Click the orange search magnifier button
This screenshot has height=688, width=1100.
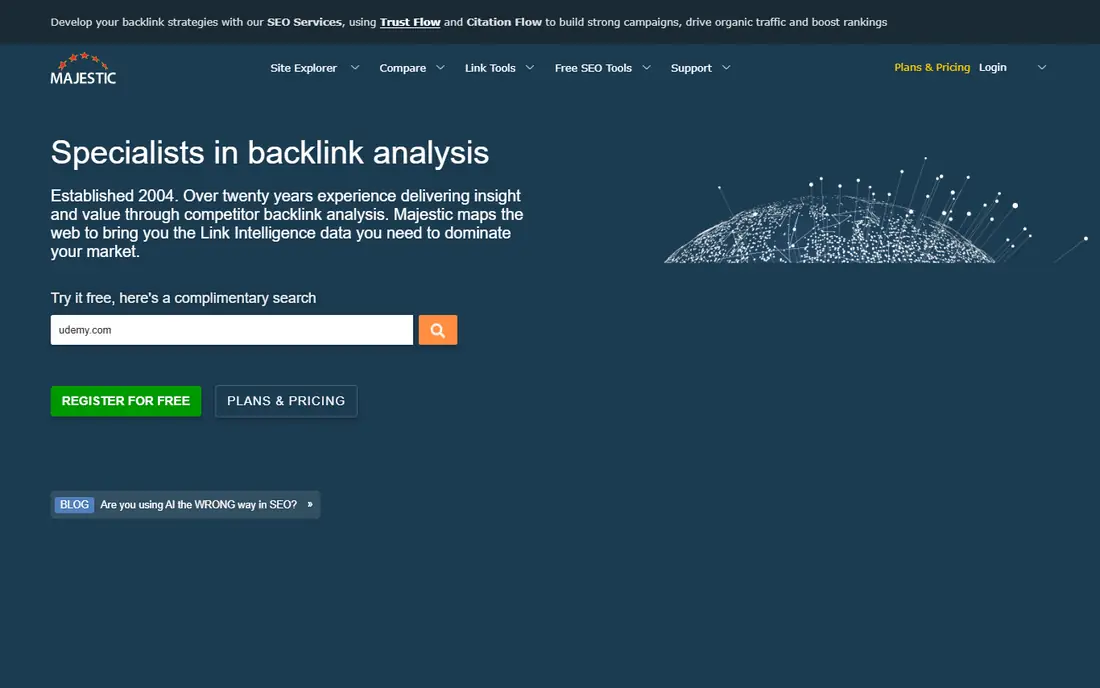438,330
